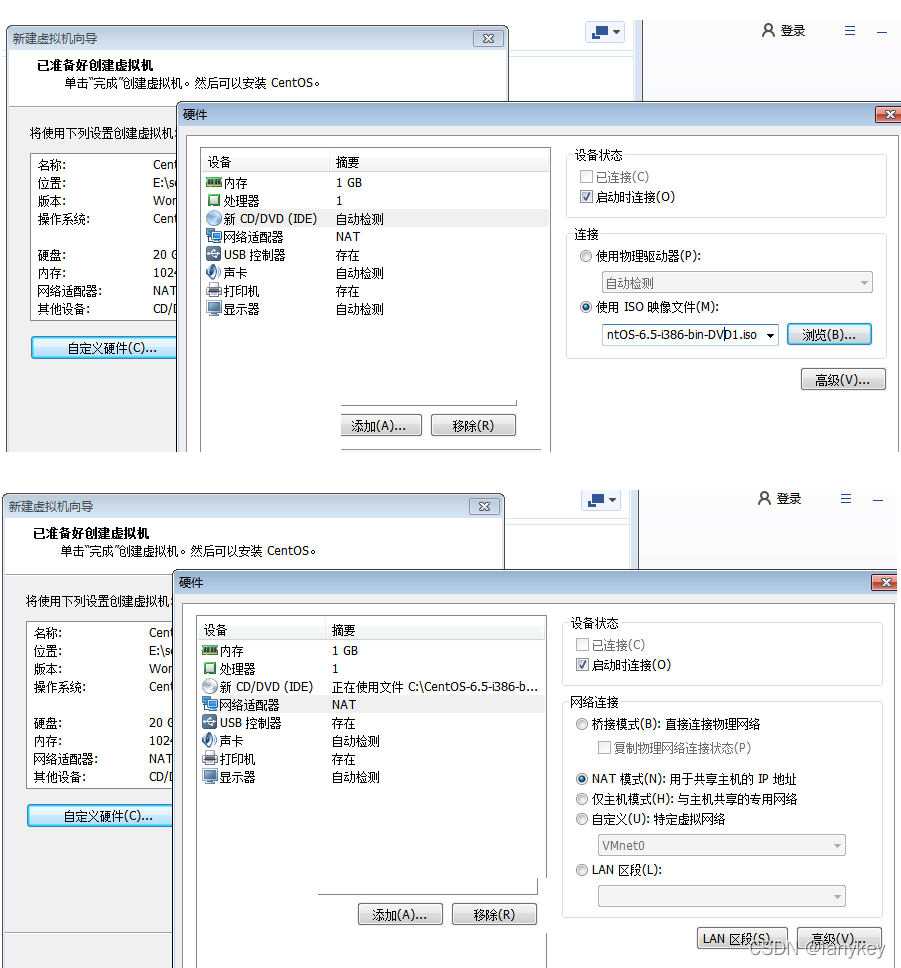The height and width of the screenshot is (968, 901).
Task: Close the bottom 硬件 dialog
Action: (x=884, y=582)
